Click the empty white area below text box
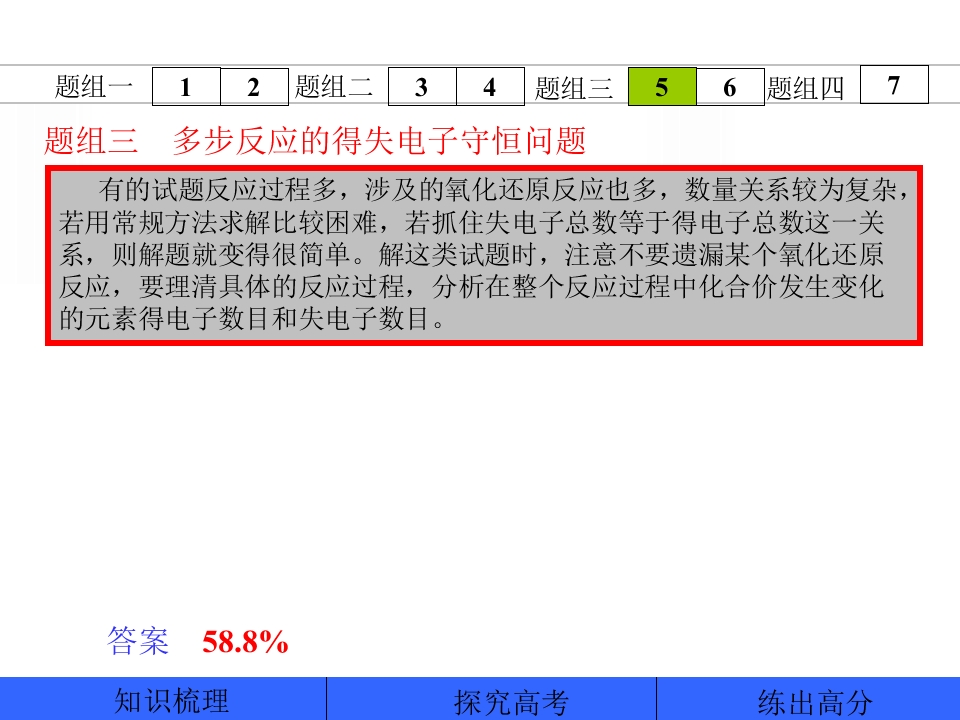Image resolution: width=960 pixels, height=720 pixels. [480, 480]
